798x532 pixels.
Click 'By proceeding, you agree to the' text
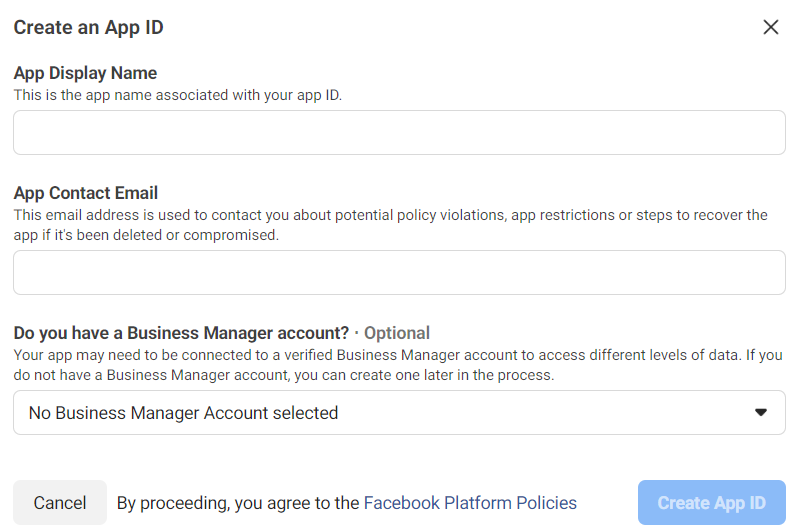point(238,503)
